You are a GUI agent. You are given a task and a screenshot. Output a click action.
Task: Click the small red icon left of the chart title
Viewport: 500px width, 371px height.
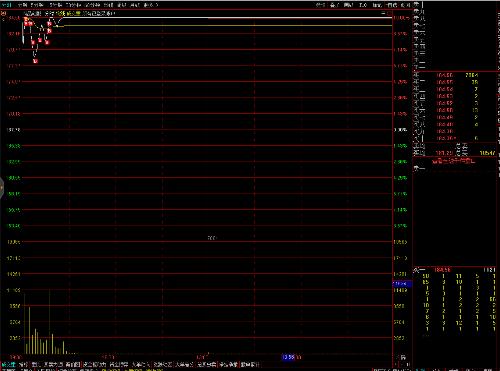point(3,13)
